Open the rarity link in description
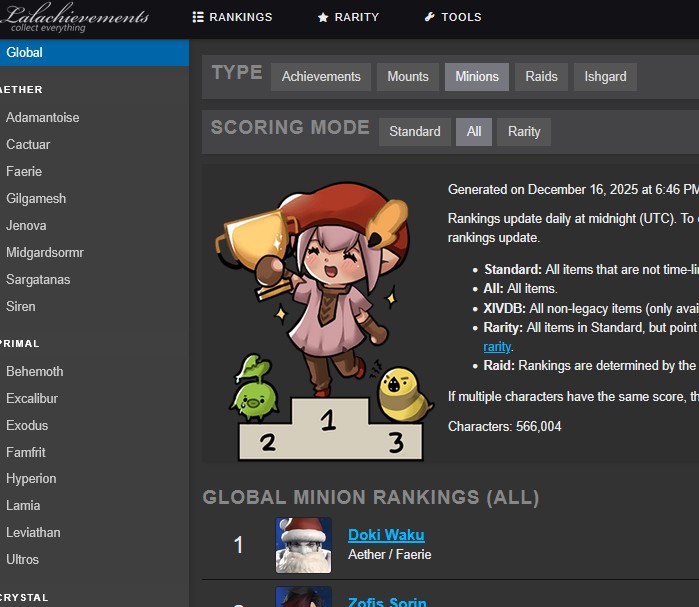The width and height of the screenshot is (699, 607). (497, 347)
